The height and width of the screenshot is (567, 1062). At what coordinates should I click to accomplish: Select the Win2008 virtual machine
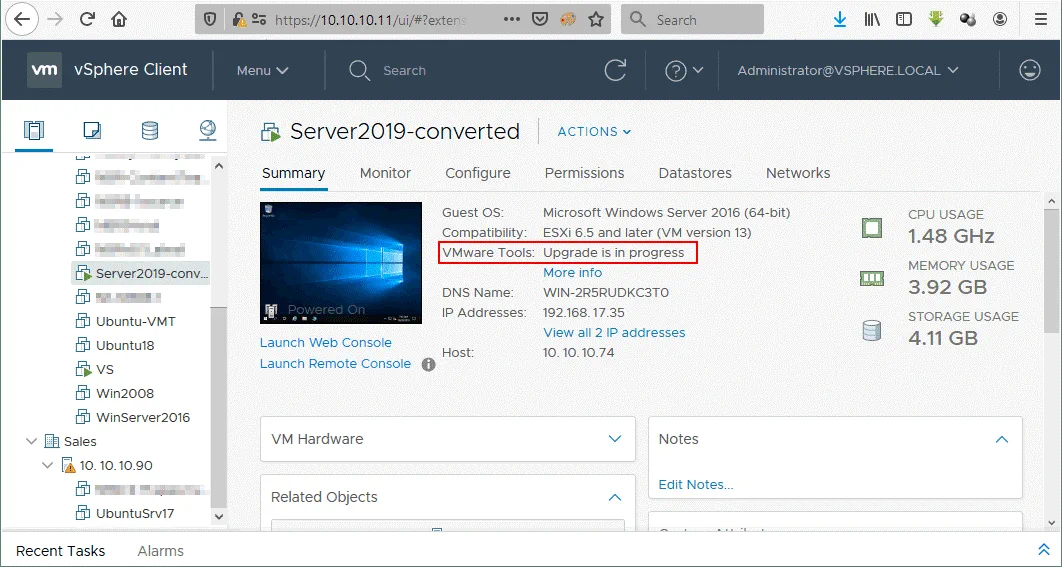click(x=124, y=393)
